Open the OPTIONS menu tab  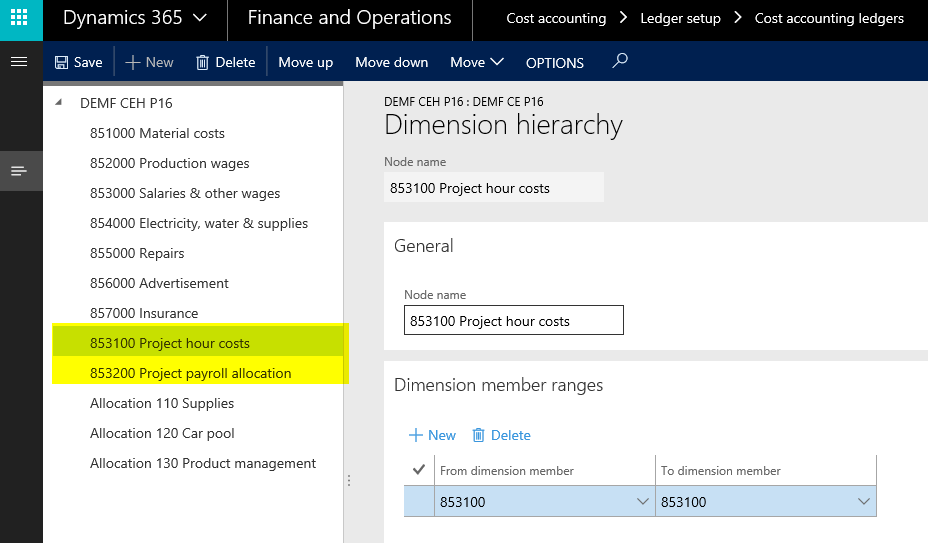click(555, 62)
